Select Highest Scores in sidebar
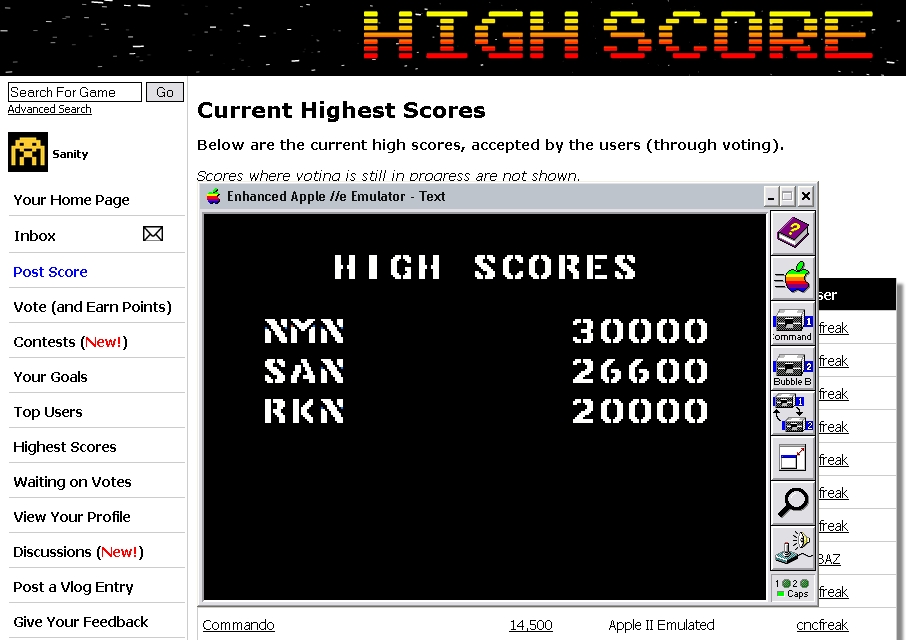This screenshot has height=640, width=906. 65,447
